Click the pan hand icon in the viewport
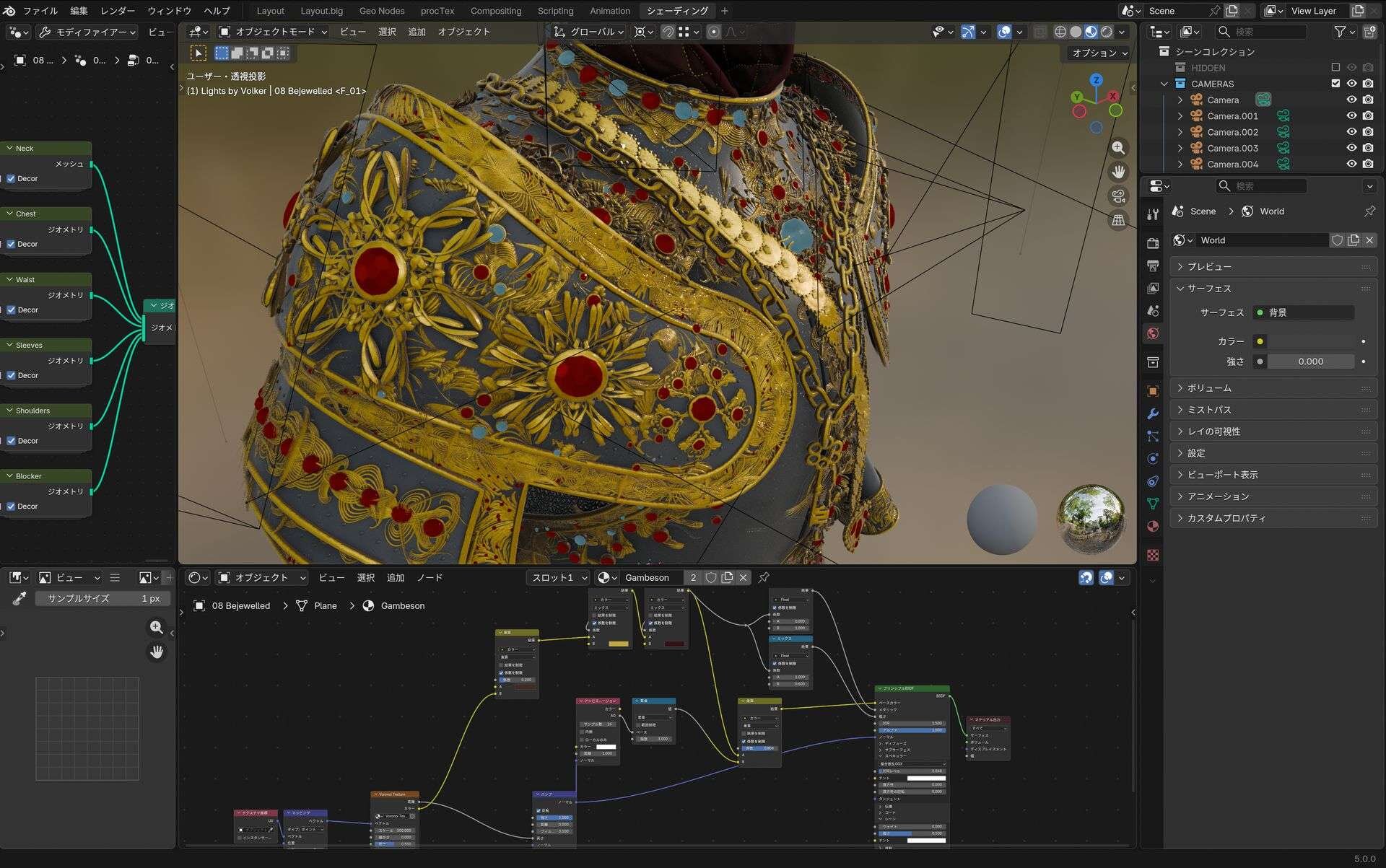The height and width of the screenshot is (868, 1386). (x=1118, y=172)
